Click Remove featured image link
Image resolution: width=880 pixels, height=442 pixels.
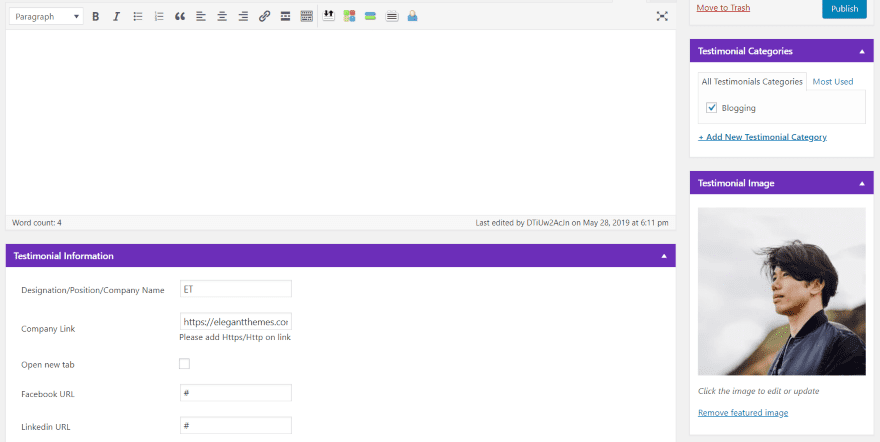[743, 413]
